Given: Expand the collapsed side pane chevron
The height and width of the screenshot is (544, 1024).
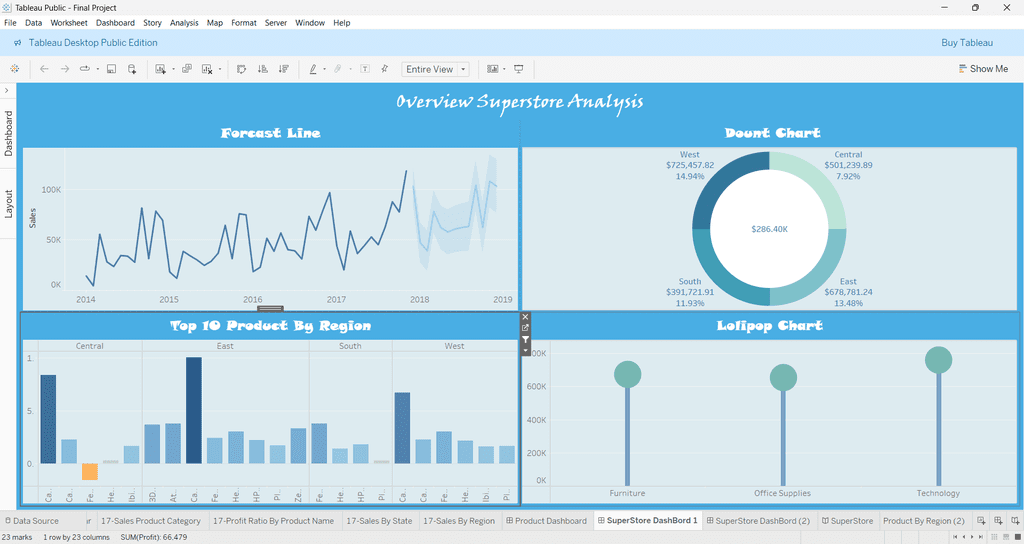Looking at the screenshot, I should pos(7,90).
